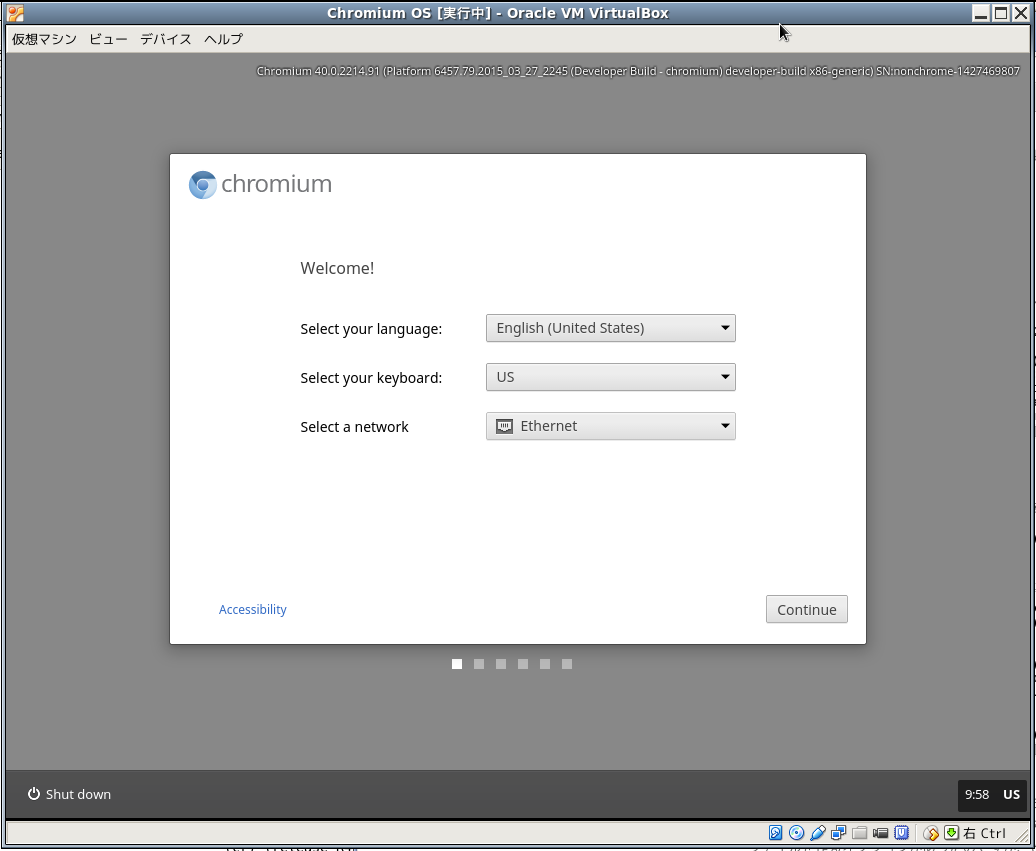Click the USB devices status icon

[818, 832]
